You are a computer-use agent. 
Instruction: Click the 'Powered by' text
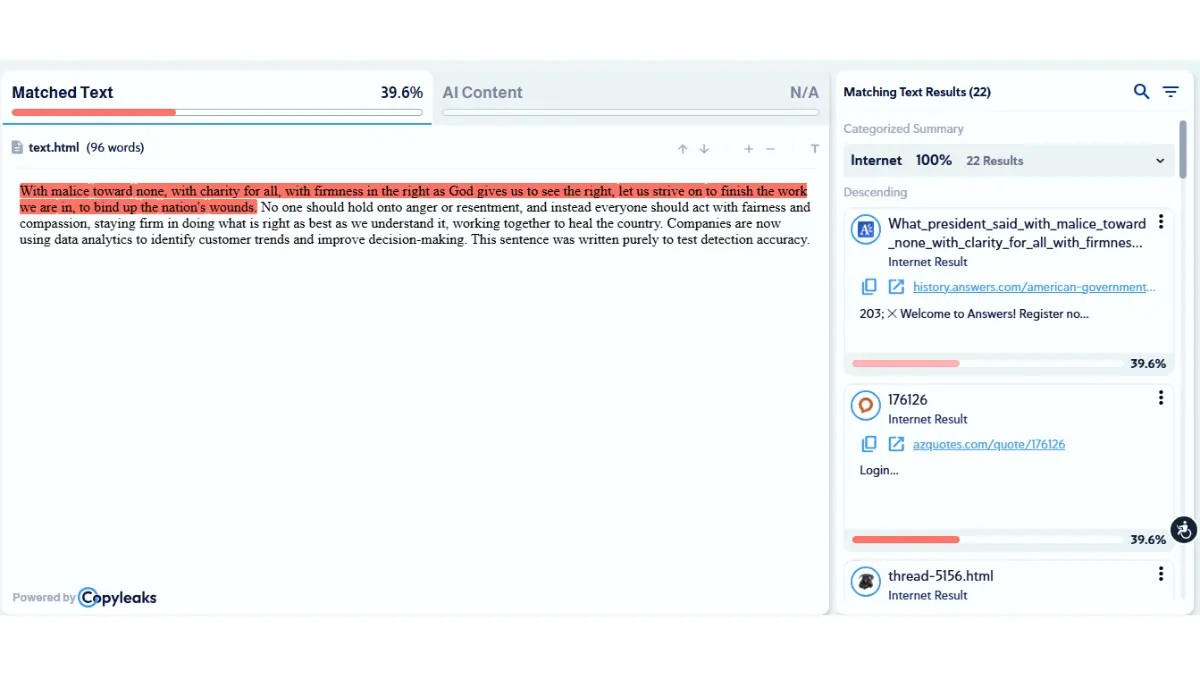43,598
